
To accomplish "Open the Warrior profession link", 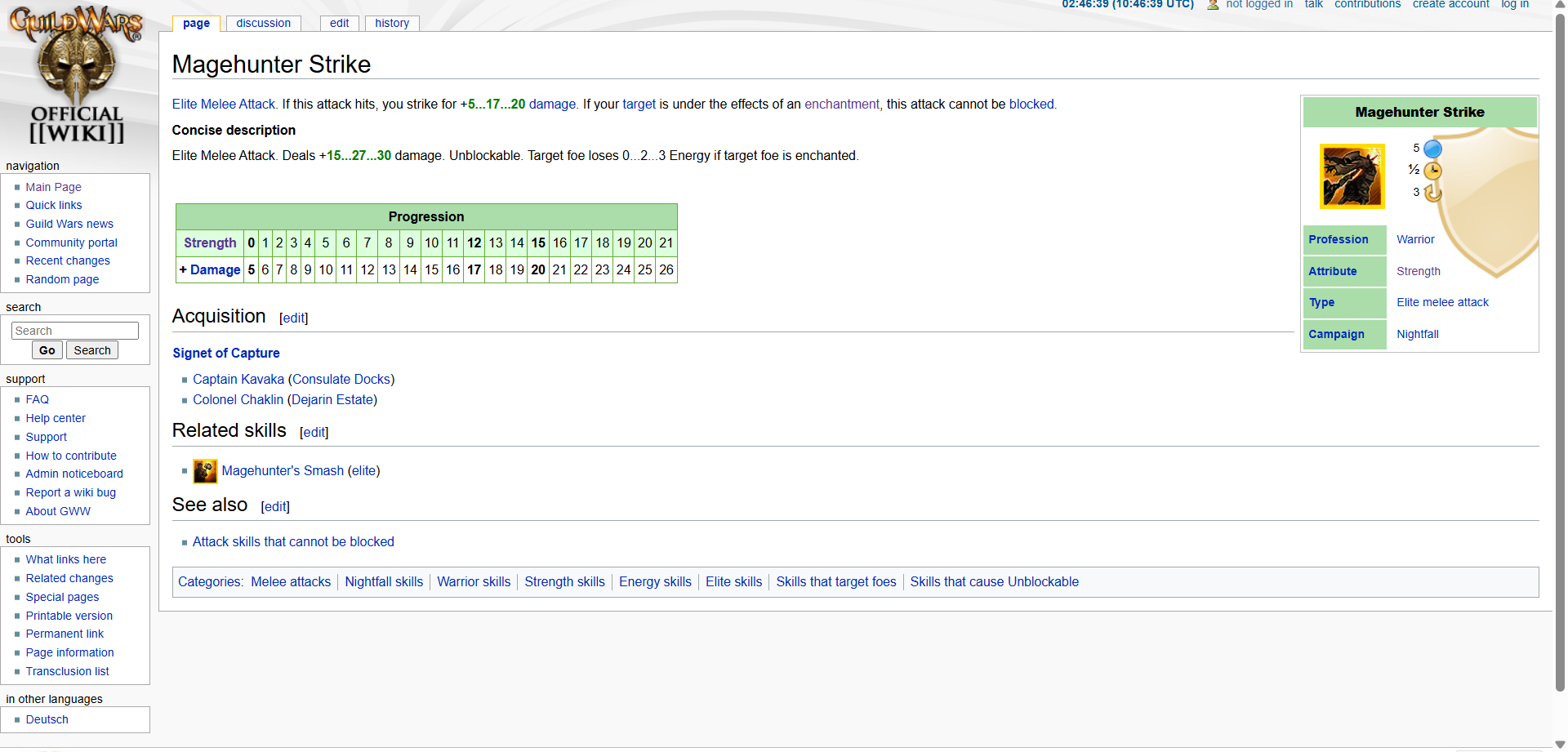I will tap(1415, 240).
